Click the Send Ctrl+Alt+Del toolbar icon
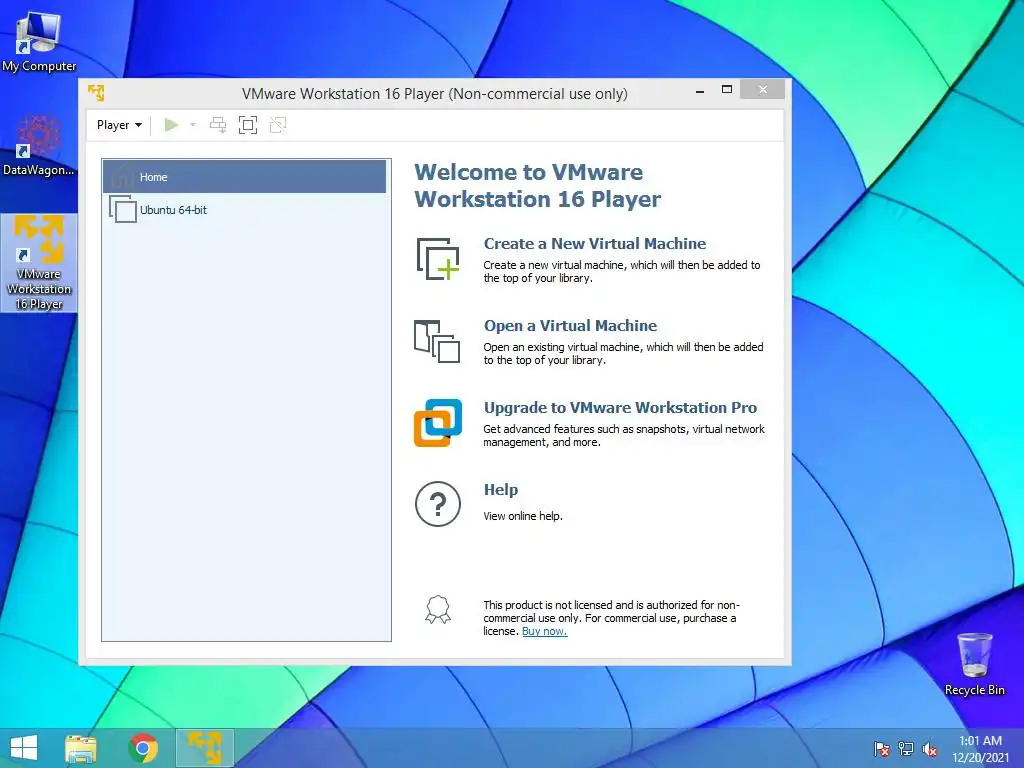 point(218,125)
